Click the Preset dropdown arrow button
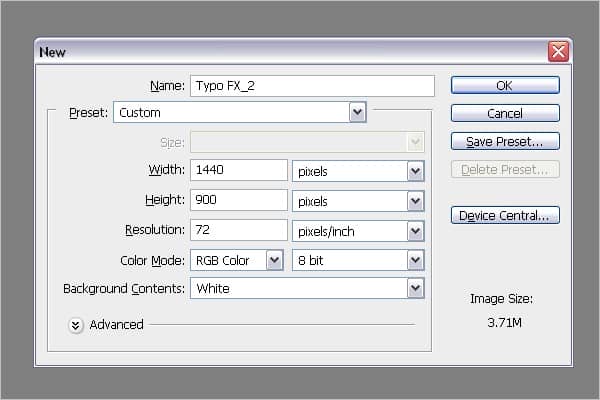The width and height of the screenshot is (600, 400). (x=358, y=112)
